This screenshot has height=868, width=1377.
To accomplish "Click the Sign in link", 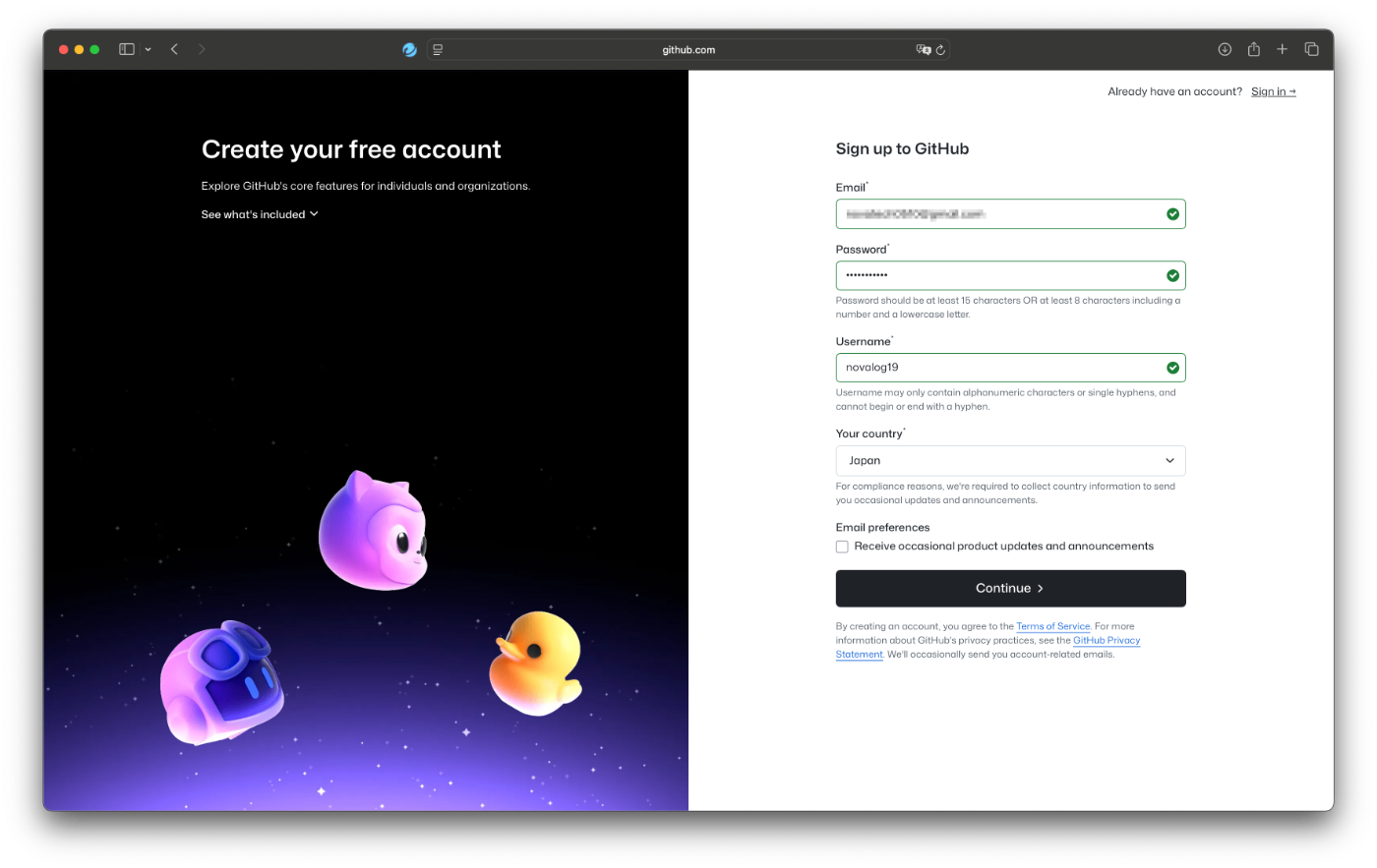I will [x=1273, y=91].
